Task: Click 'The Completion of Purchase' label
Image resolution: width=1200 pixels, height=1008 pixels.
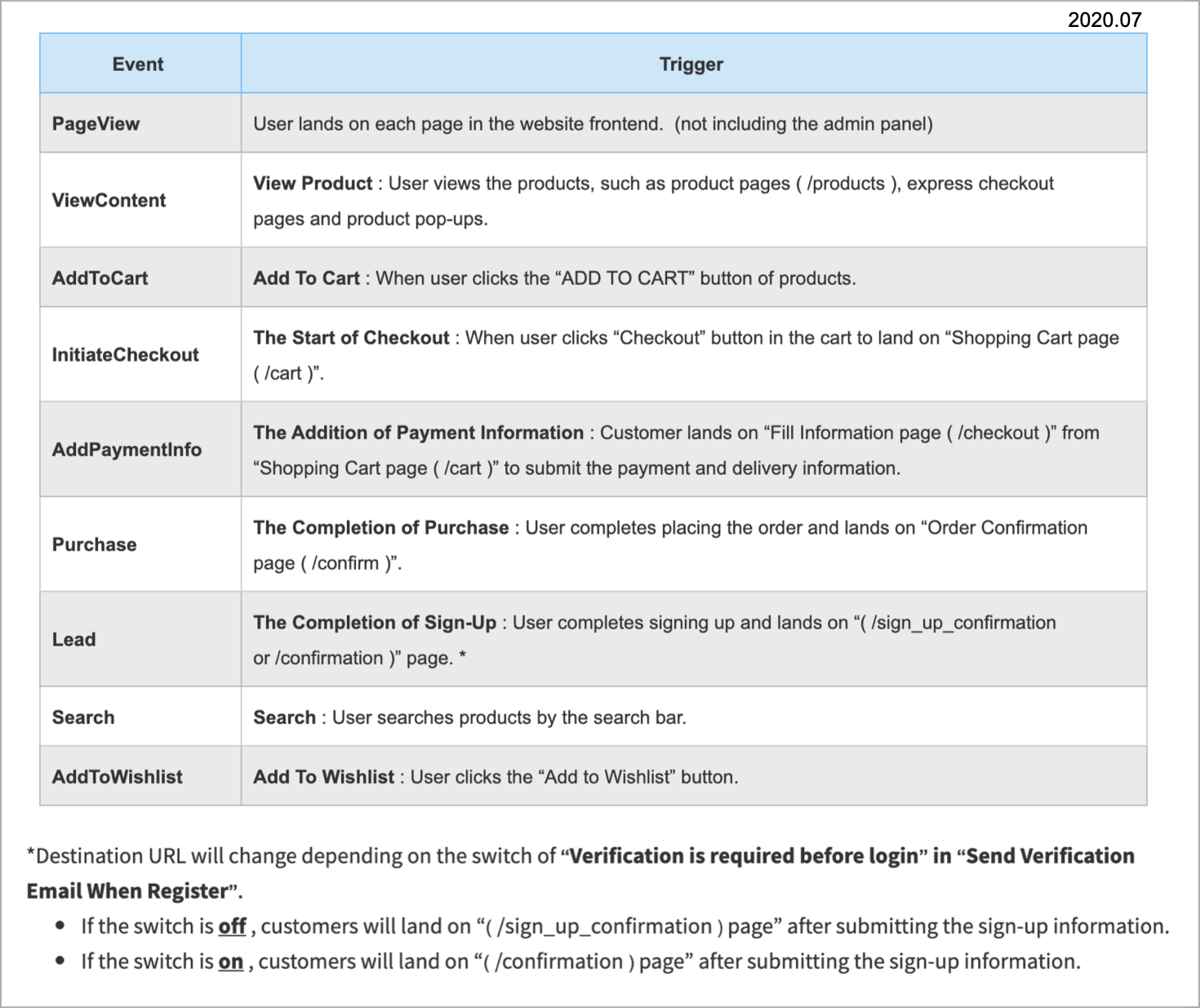Action: pos(380,527)
